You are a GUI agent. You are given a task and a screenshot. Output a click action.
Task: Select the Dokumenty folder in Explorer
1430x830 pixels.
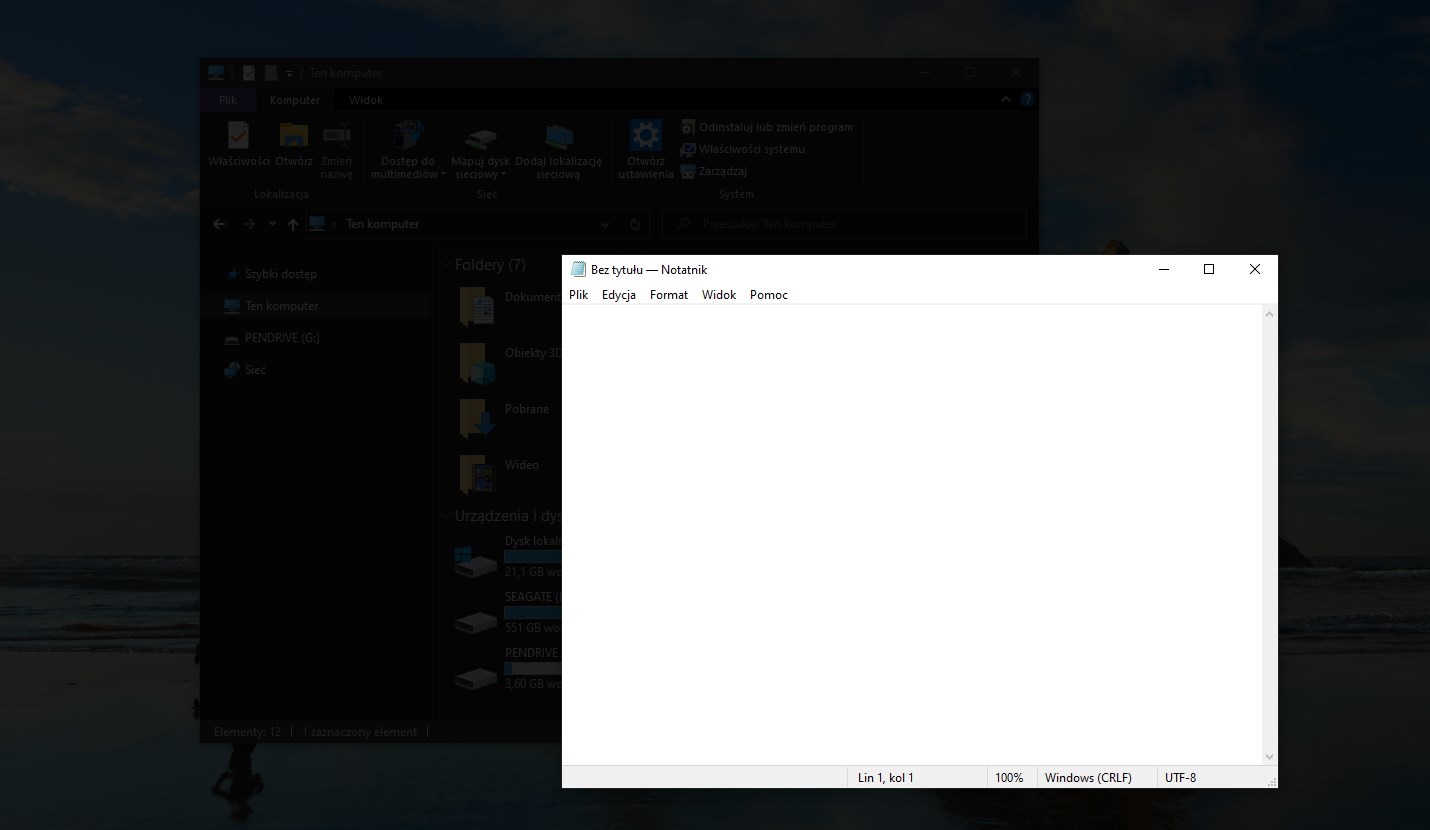509,306
